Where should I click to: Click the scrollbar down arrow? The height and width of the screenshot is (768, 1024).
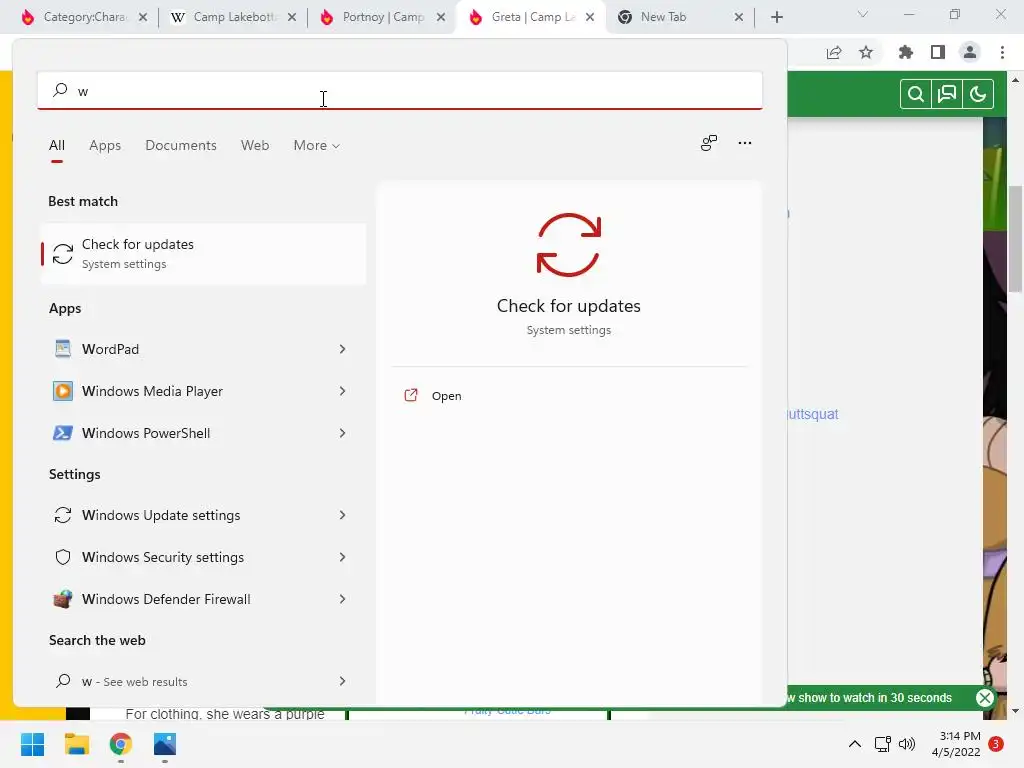tap(1016, 711)
